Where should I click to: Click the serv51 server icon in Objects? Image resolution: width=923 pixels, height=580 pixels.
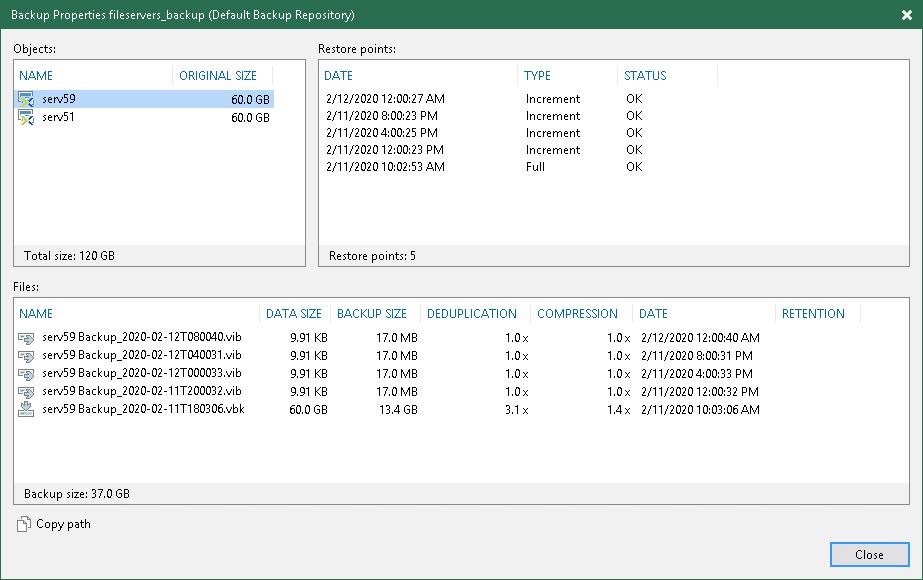click(27, 118)
